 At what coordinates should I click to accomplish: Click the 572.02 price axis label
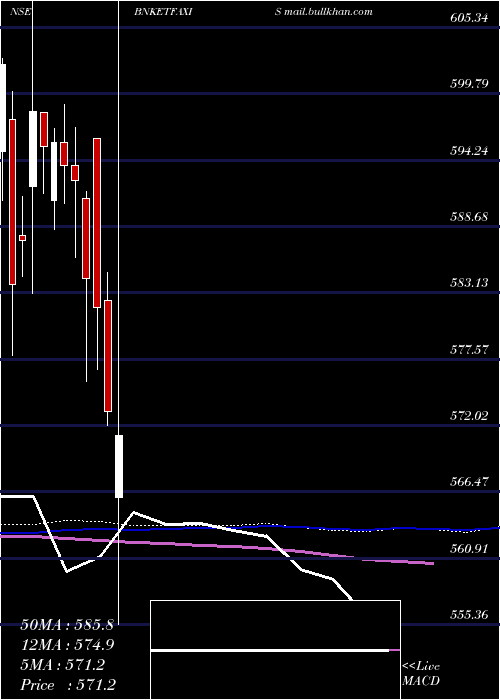click(x=469, y=416)
